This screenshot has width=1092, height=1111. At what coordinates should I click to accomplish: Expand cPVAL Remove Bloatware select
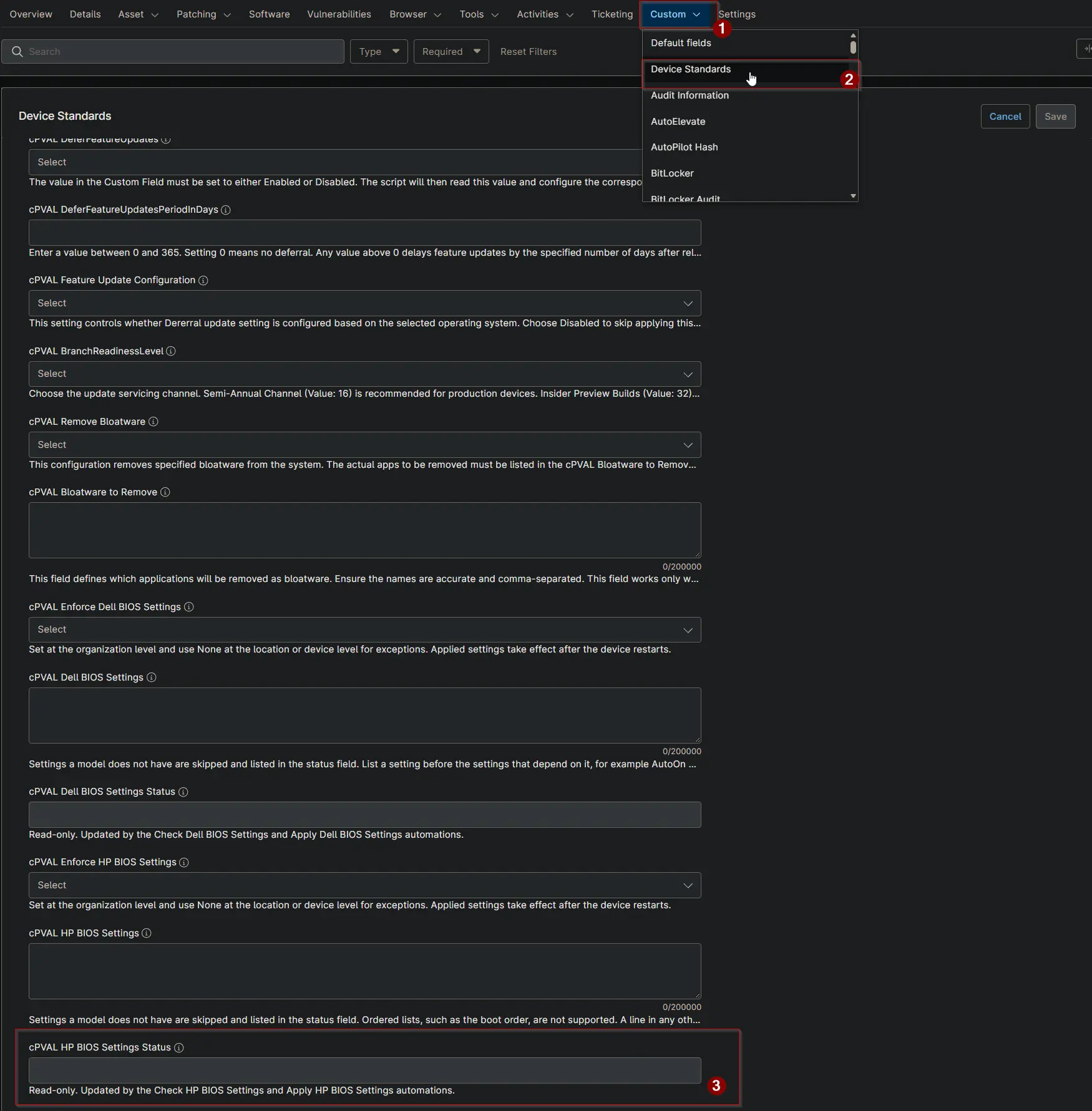[365, 445]
